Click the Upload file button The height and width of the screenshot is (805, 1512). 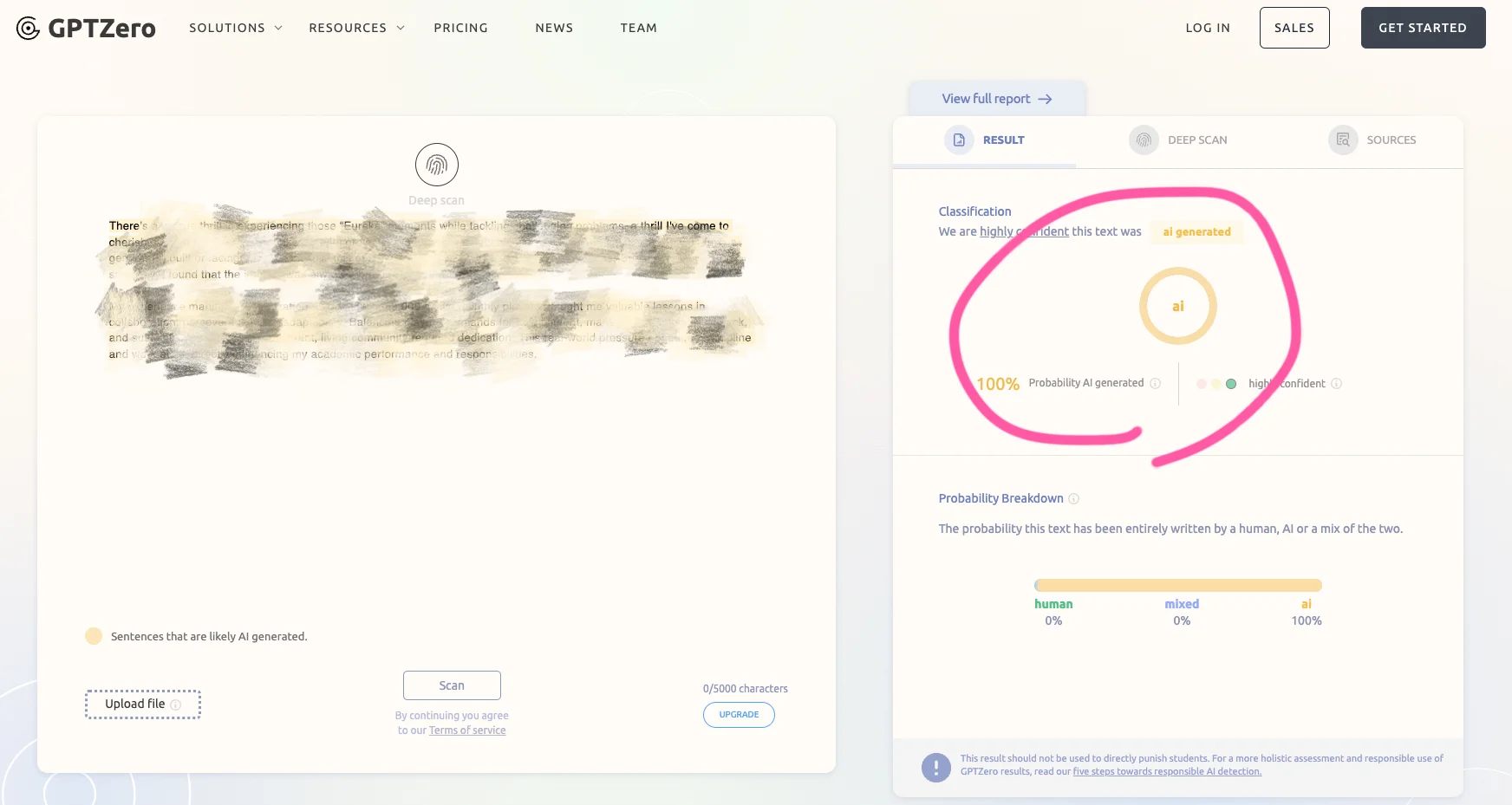point(143,704)
